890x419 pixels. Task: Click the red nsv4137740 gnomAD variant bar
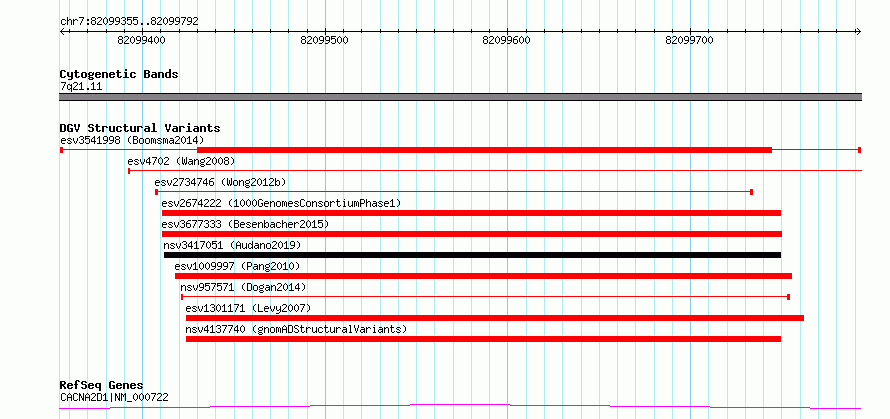(483, 339)
